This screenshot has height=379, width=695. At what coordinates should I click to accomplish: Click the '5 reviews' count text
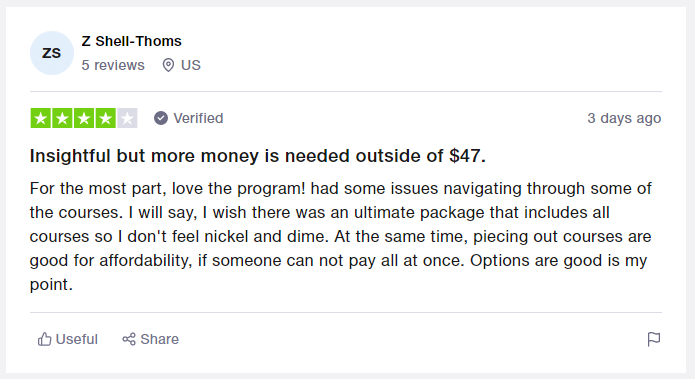pyautogui.click(x=113, y=65)
